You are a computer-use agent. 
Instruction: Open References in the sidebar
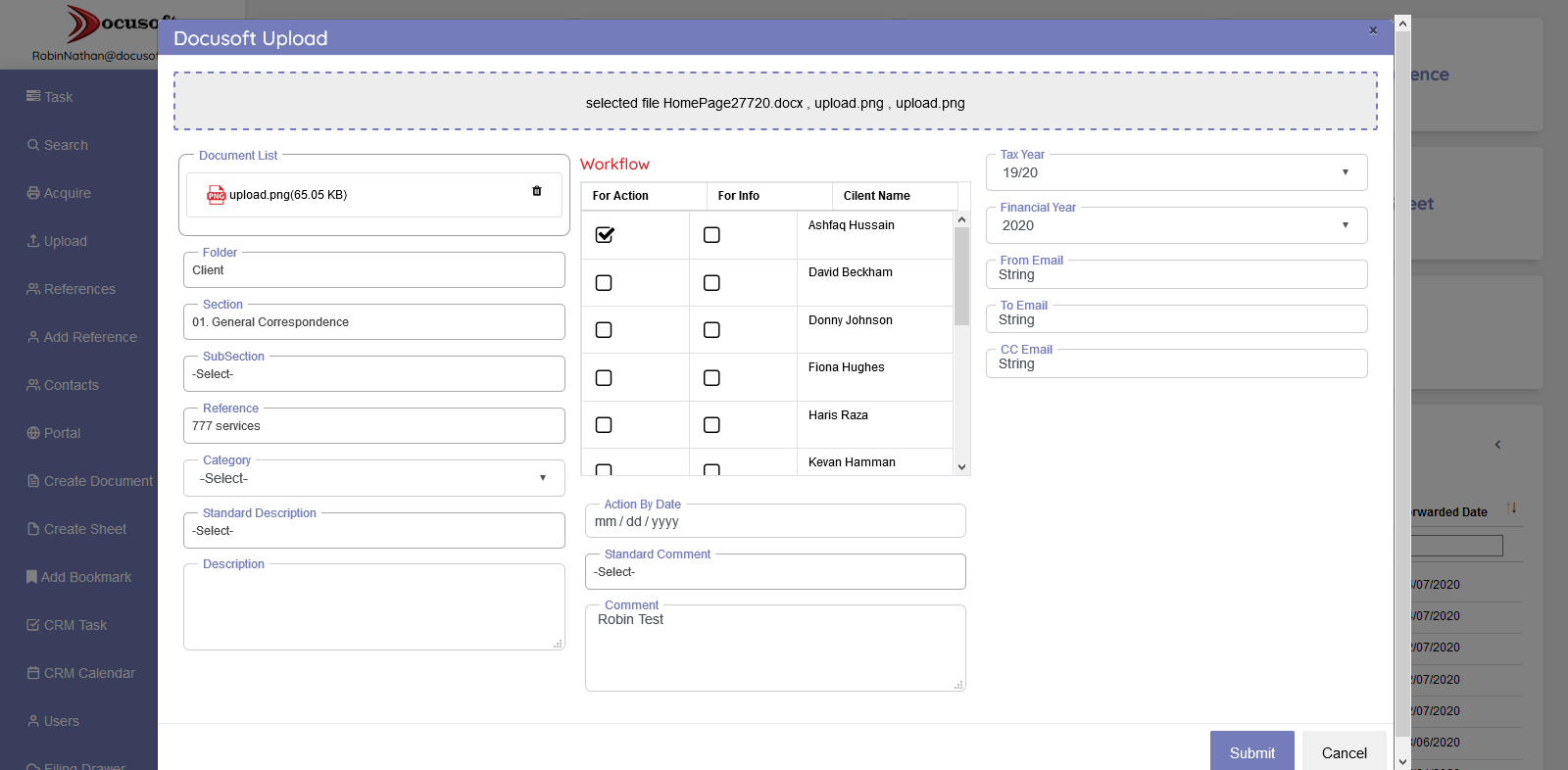(x=71, y=289)
